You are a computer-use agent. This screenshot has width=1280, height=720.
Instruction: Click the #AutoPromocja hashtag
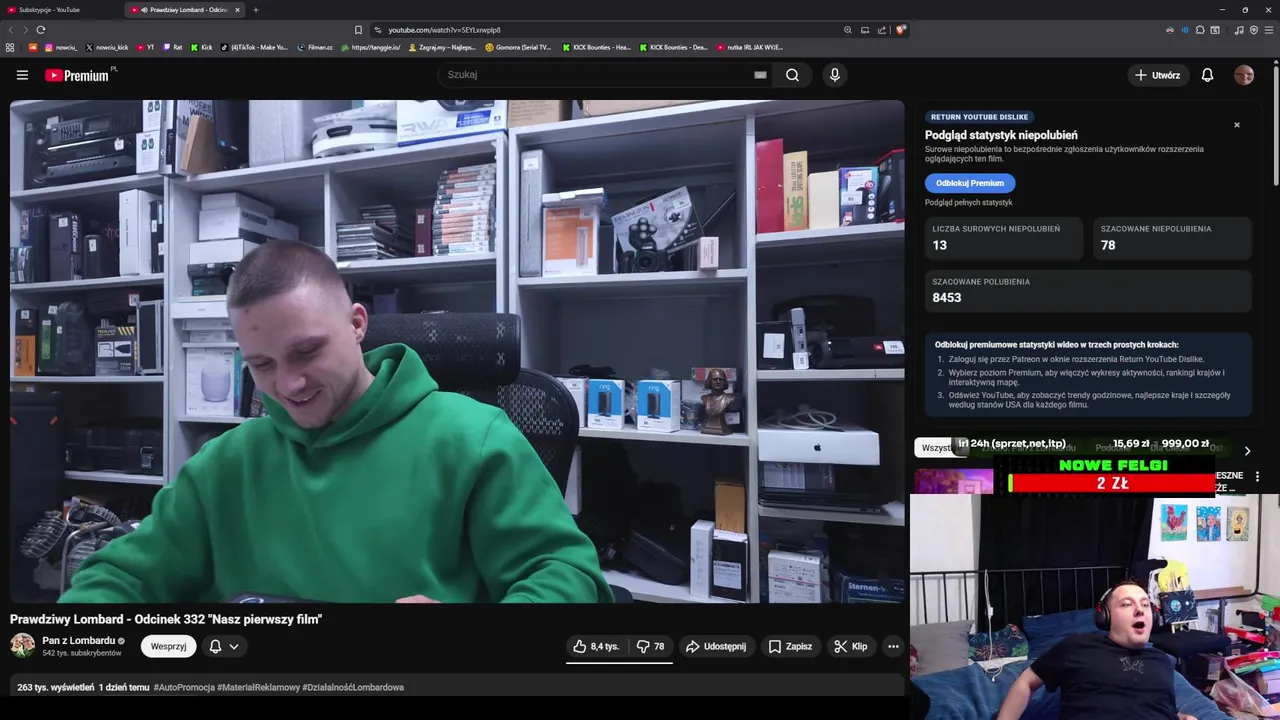184,687
